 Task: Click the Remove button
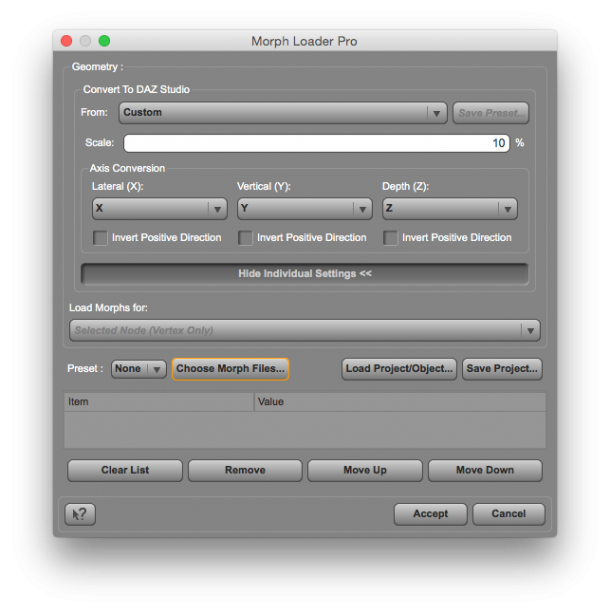click(245, 470)
